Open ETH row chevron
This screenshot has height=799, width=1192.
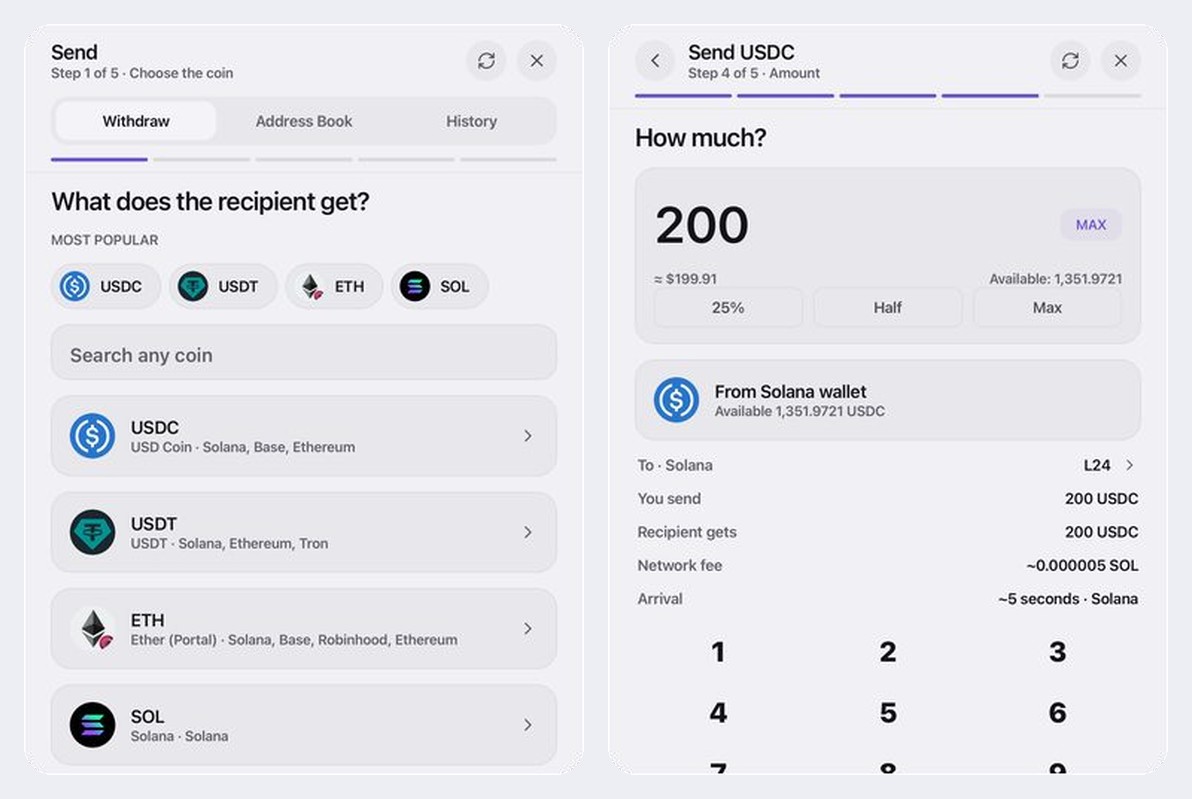tap(528, 629)
